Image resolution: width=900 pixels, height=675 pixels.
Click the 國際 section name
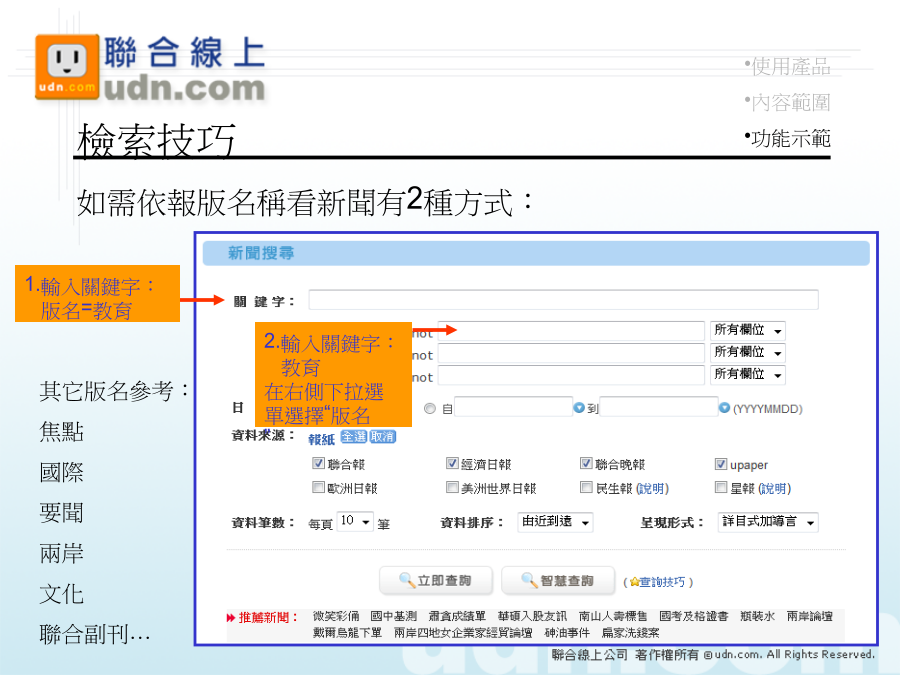(61, 472)
